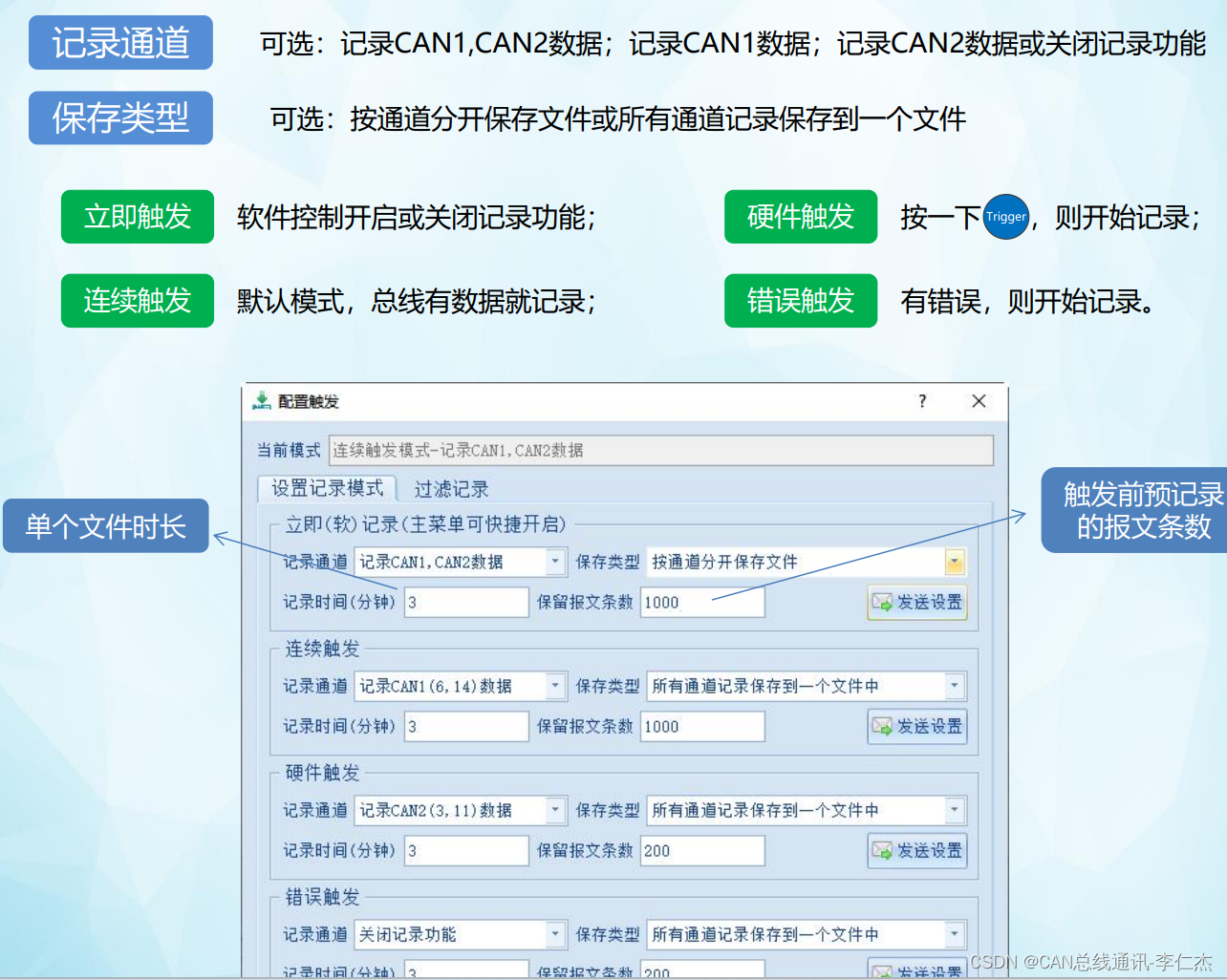Click the 保留报文条数 field containing 1000

point(702,603)
